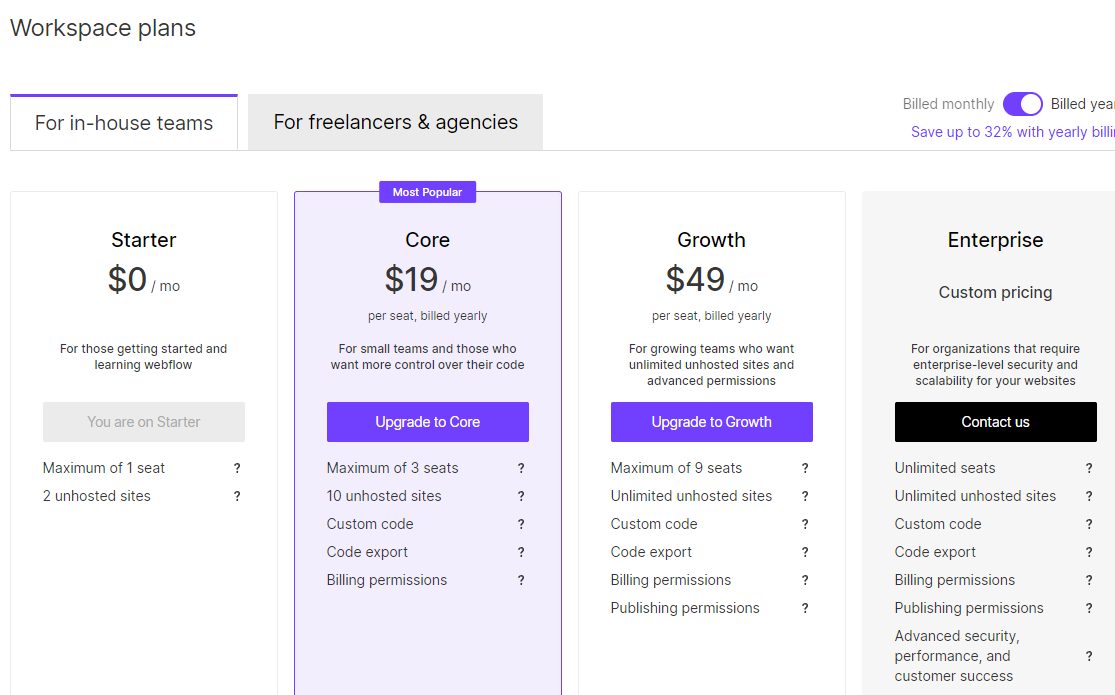Show help for Enterprise Unlimited unhosted sites
The height and width of the screenshot is (695, 1115).
click(x=1089, y=496)
